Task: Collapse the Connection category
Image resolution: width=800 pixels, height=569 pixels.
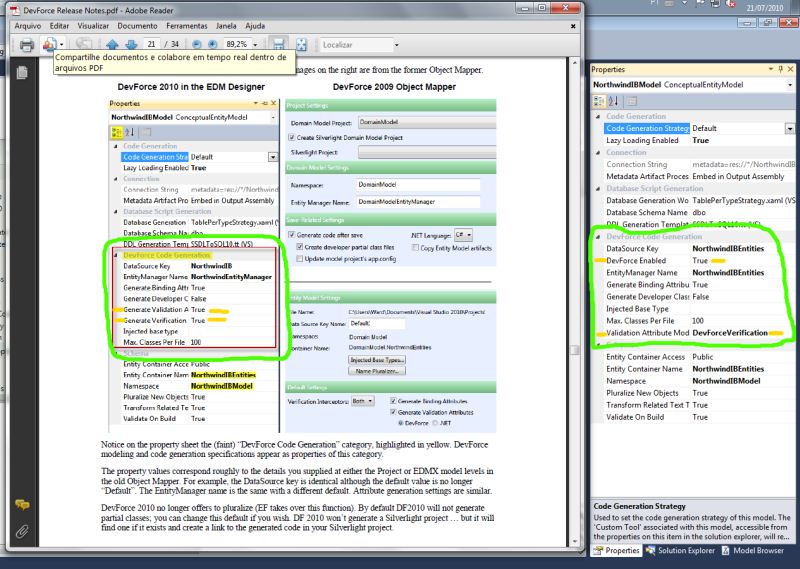Action: pos(597,152)
